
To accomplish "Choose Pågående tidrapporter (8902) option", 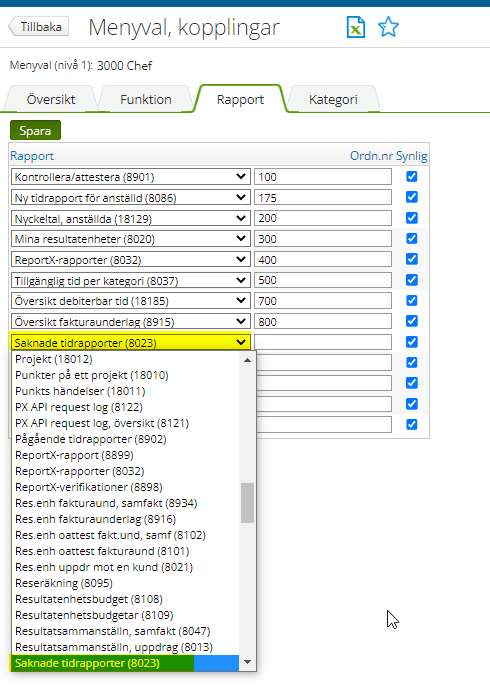I will coord(125,439).
